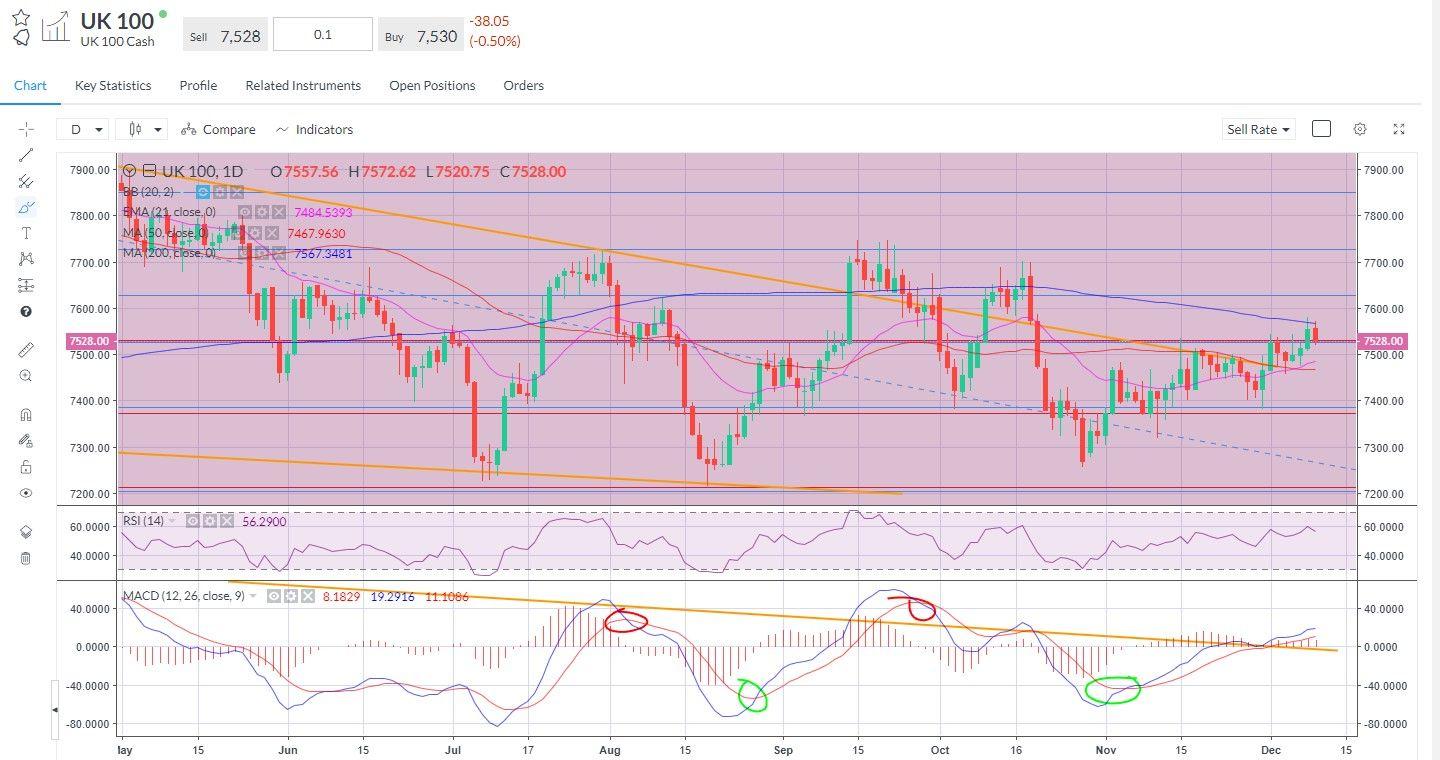This screenshot has width=1440, height=760.
Task: Click the 0.1 quantity input field
Action: pos(323,34)
